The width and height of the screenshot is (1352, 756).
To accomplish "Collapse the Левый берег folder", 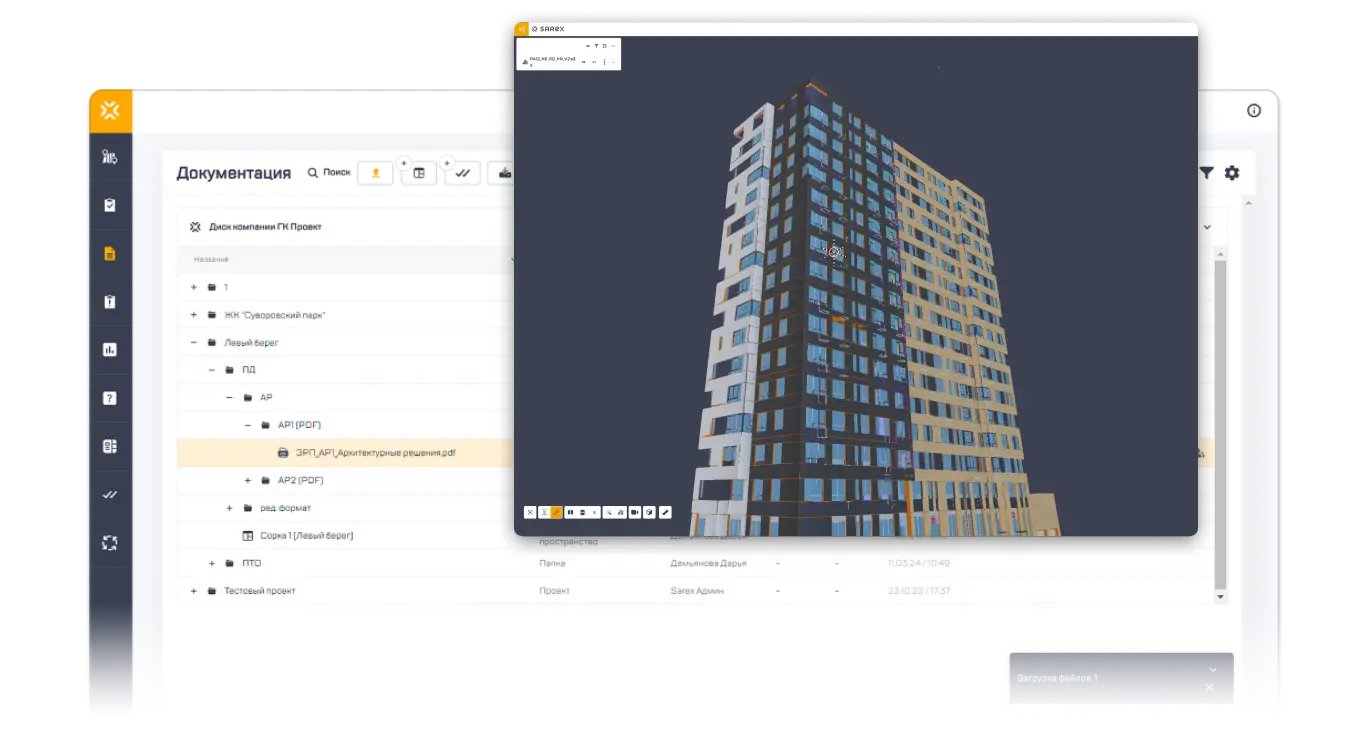I will pos(194,342).
